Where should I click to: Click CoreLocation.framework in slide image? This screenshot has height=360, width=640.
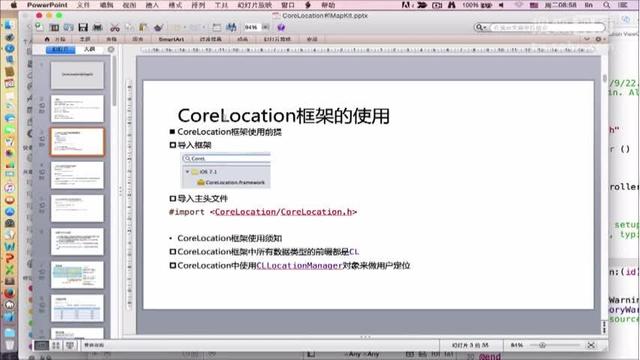point(235,182)
